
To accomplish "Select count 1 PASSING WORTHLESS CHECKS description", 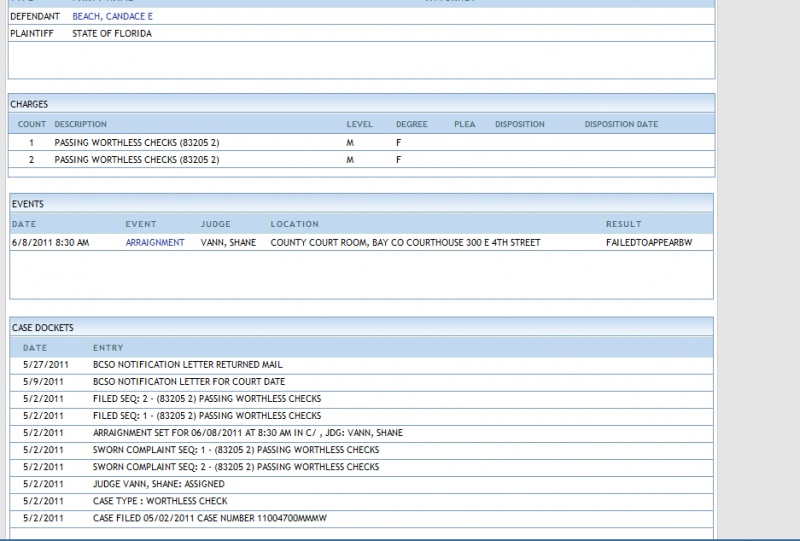I will pos(137,142).
